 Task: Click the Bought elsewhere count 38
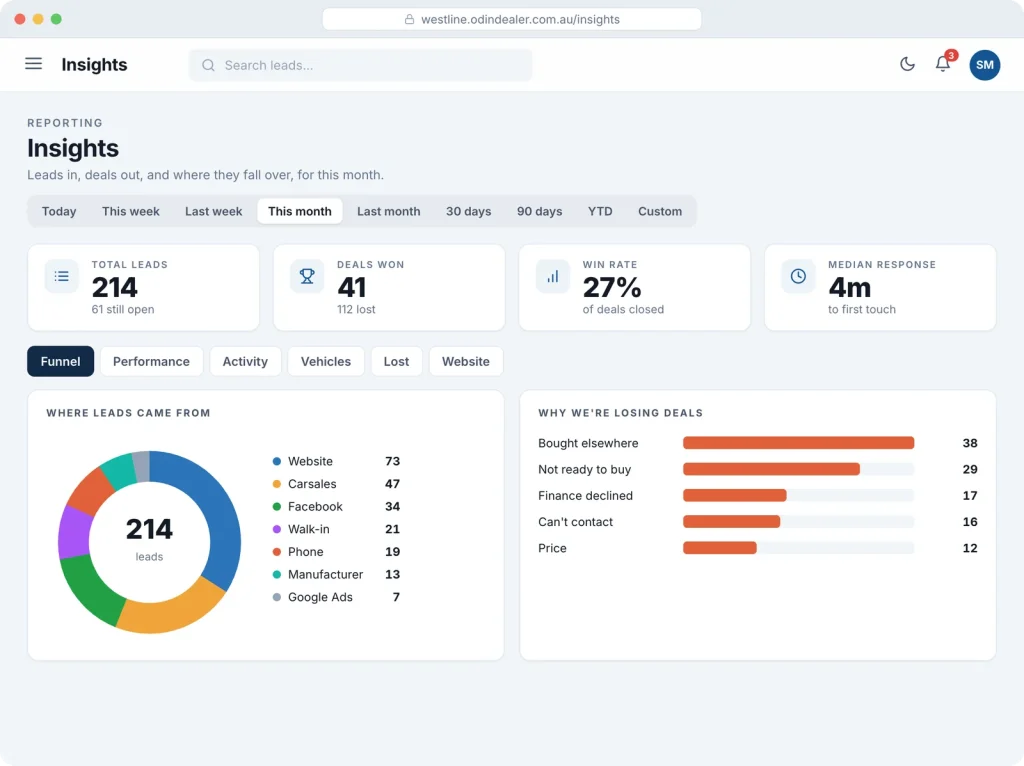click(970, 443)
